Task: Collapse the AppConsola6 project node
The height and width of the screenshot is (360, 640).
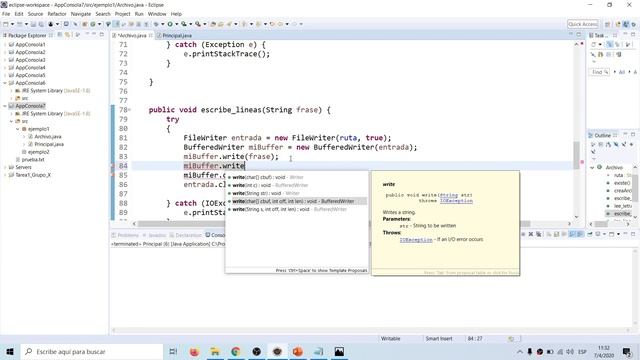Action: click(x=5, y=83)
